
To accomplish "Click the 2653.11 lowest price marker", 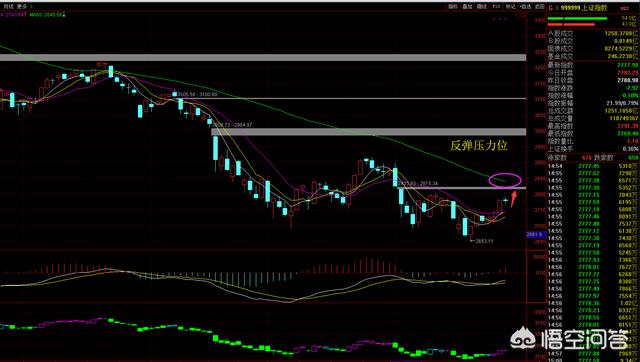I will tap(484, 241).
